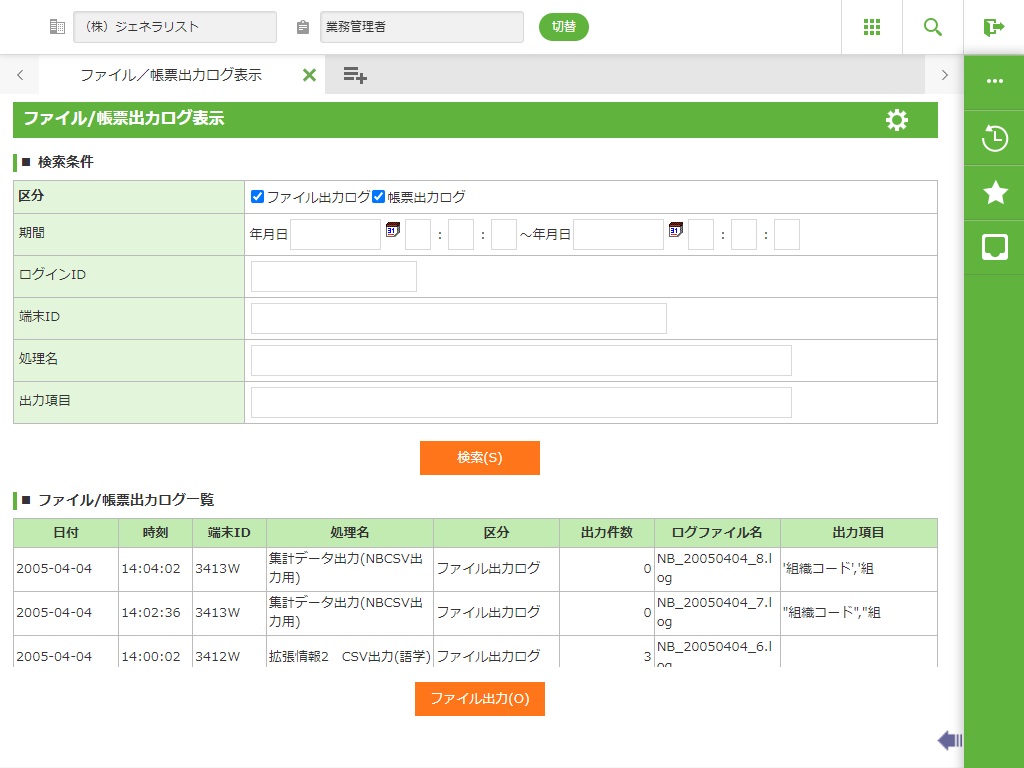Open favorites star icon in sidebar
The height and width of the screenshot is (768, 1024).
pos(995,192)
